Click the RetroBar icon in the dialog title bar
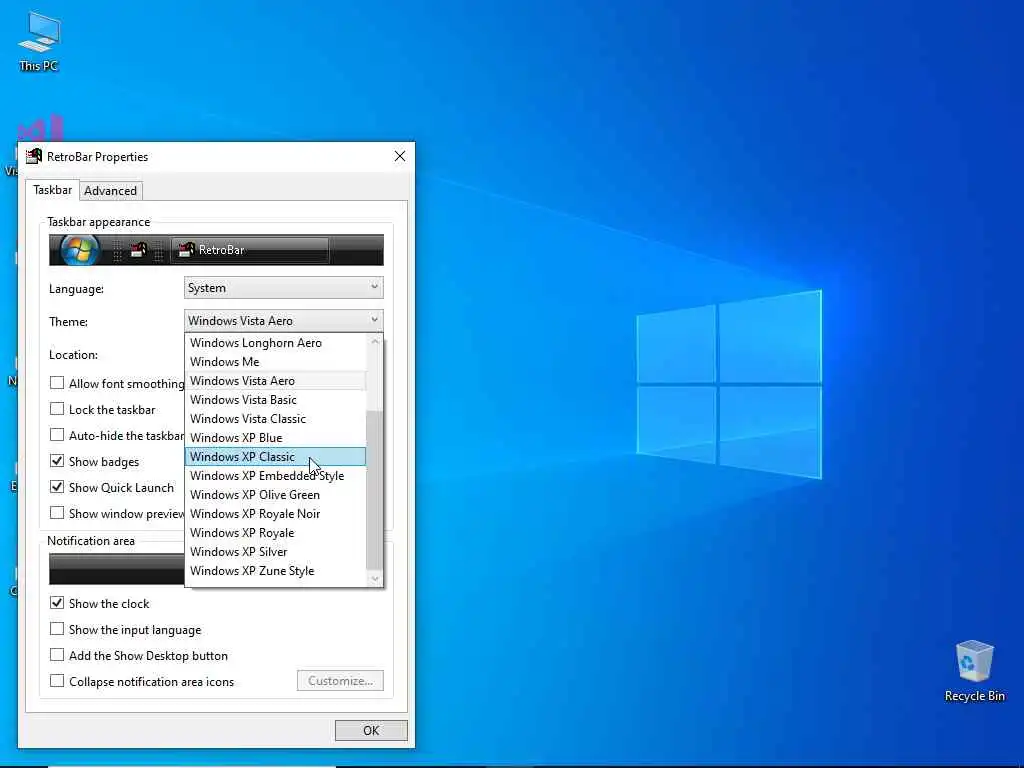This screenshot has height=768, width=1024. (33, 157)
